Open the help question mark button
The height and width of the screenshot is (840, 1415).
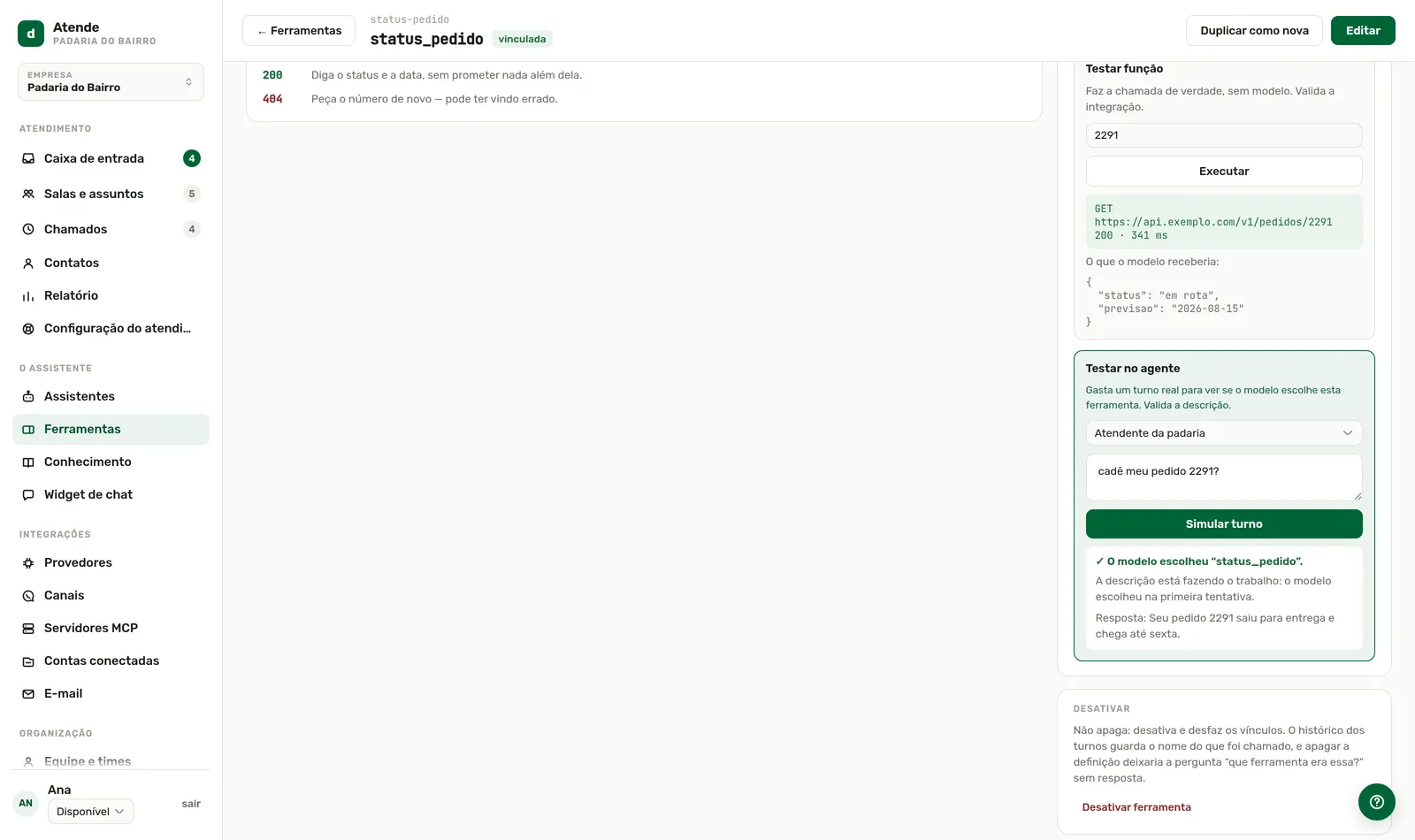click(x=1377, y=802)
